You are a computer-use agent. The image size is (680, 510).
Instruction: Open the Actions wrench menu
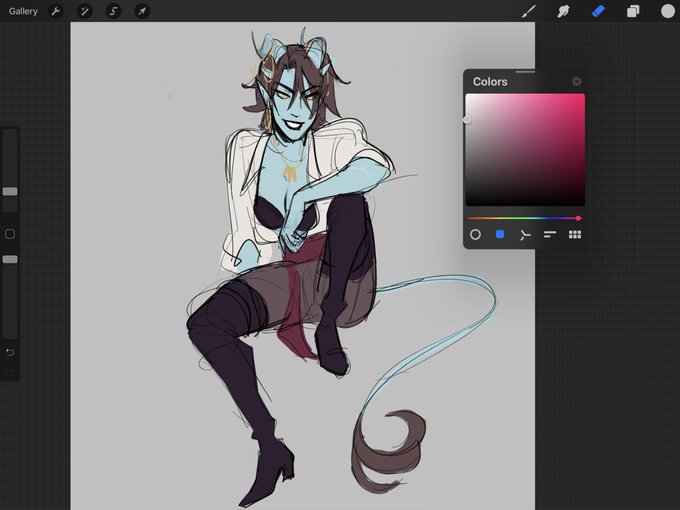tap(56, 11)
